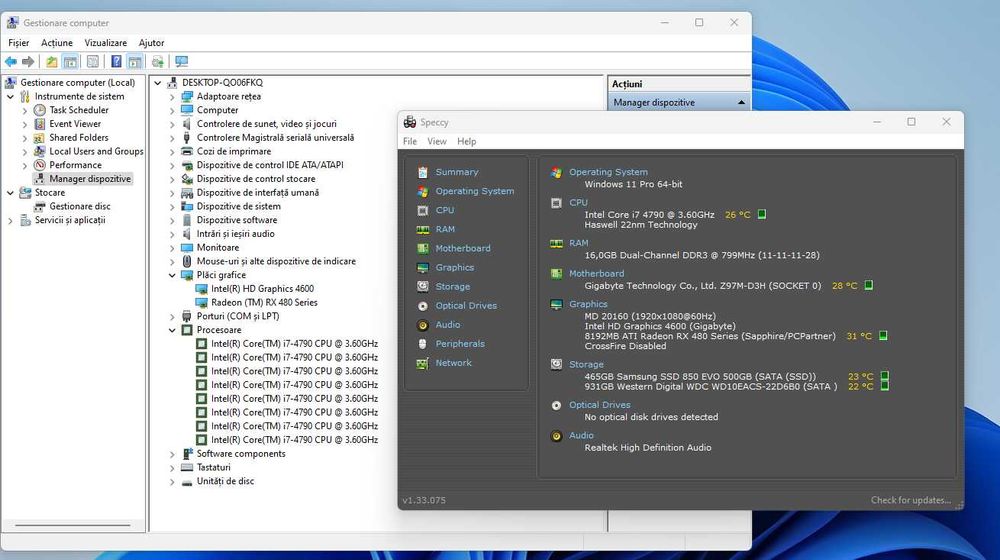Collapse the Instrumente de sistem tree node

10,96
